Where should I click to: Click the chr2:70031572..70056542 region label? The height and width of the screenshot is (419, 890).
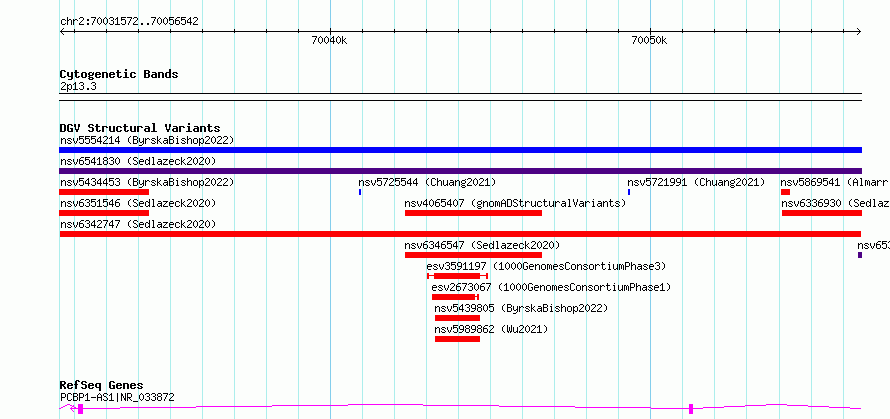coord(129,22)
